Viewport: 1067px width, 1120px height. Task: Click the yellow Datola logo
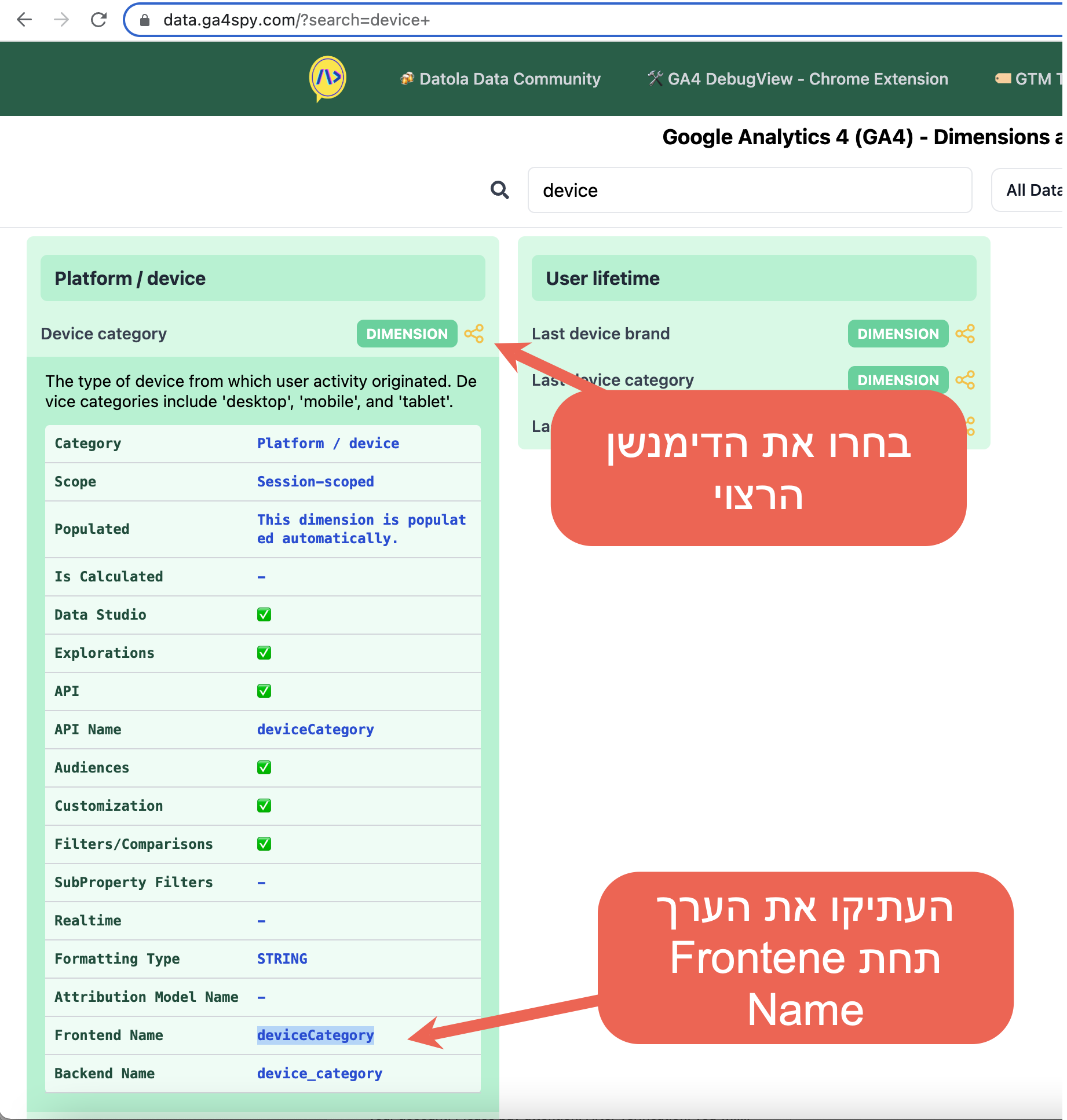328,78
